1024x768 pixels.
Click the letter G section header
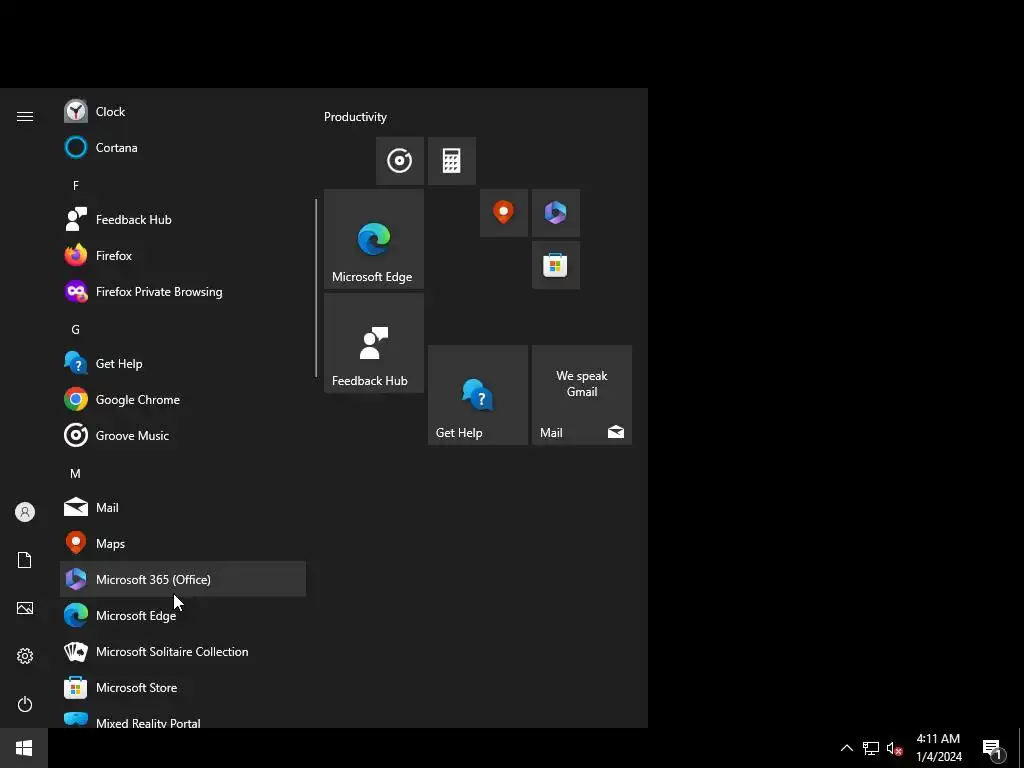[76, 329]
